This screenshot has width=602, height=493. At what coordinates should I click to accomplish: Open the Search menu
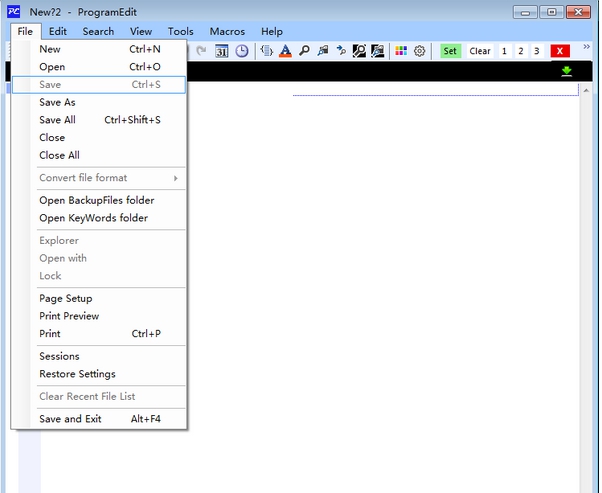click(98, 31)
